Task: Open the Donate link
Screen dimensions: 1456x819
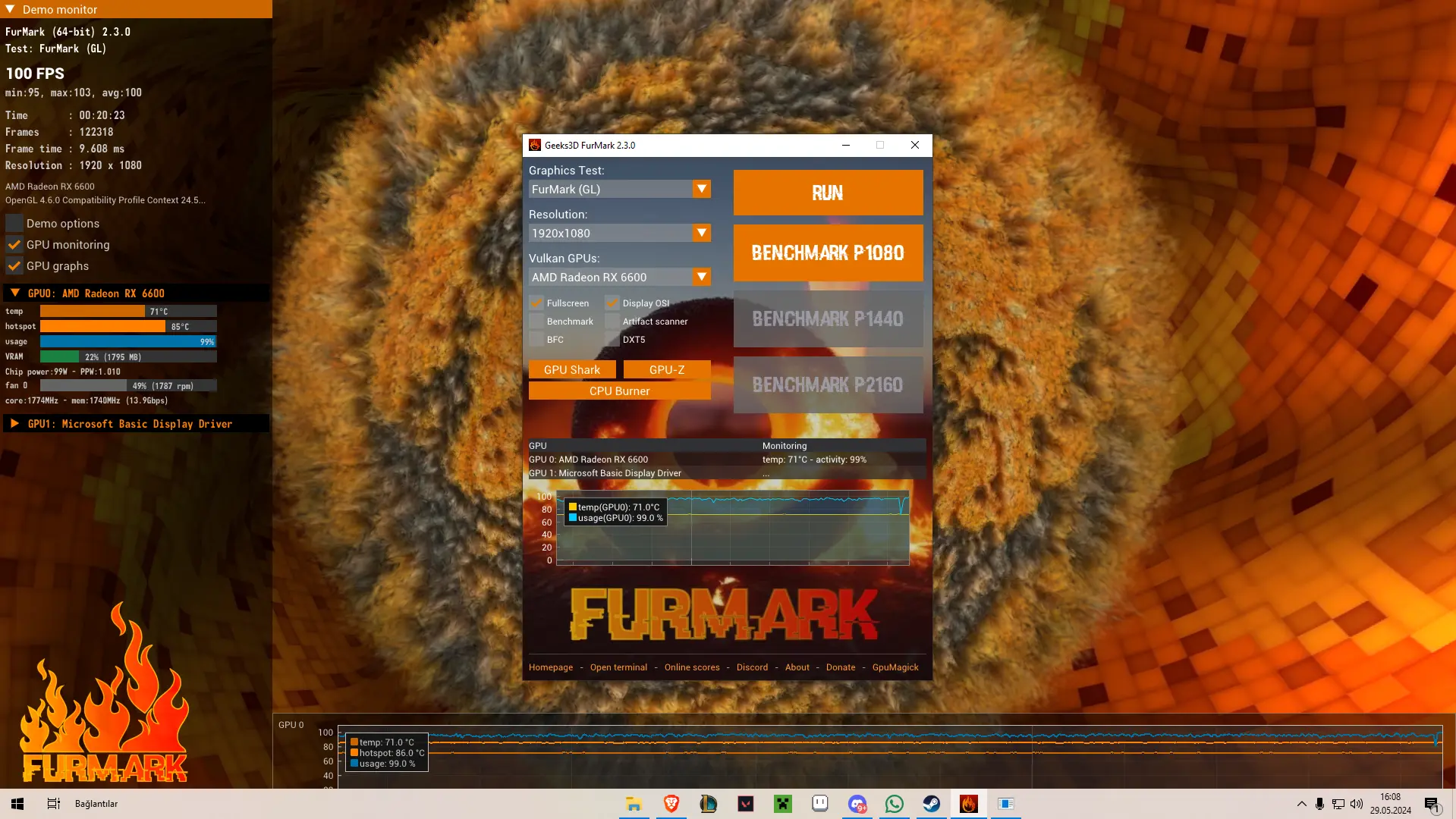Action: point(840,667)
